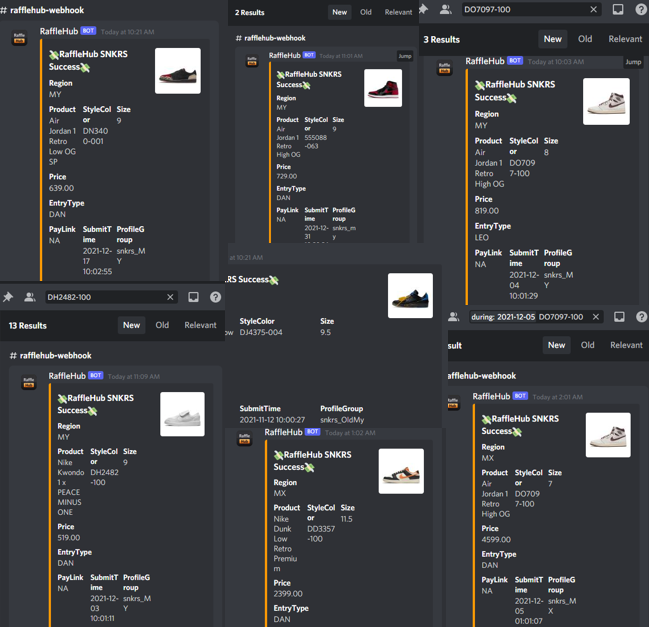Screen dimensions: 649x628
Task: Click RaffleHub avatar on the 11:01 AM message
Action: [x=252, y=61]
